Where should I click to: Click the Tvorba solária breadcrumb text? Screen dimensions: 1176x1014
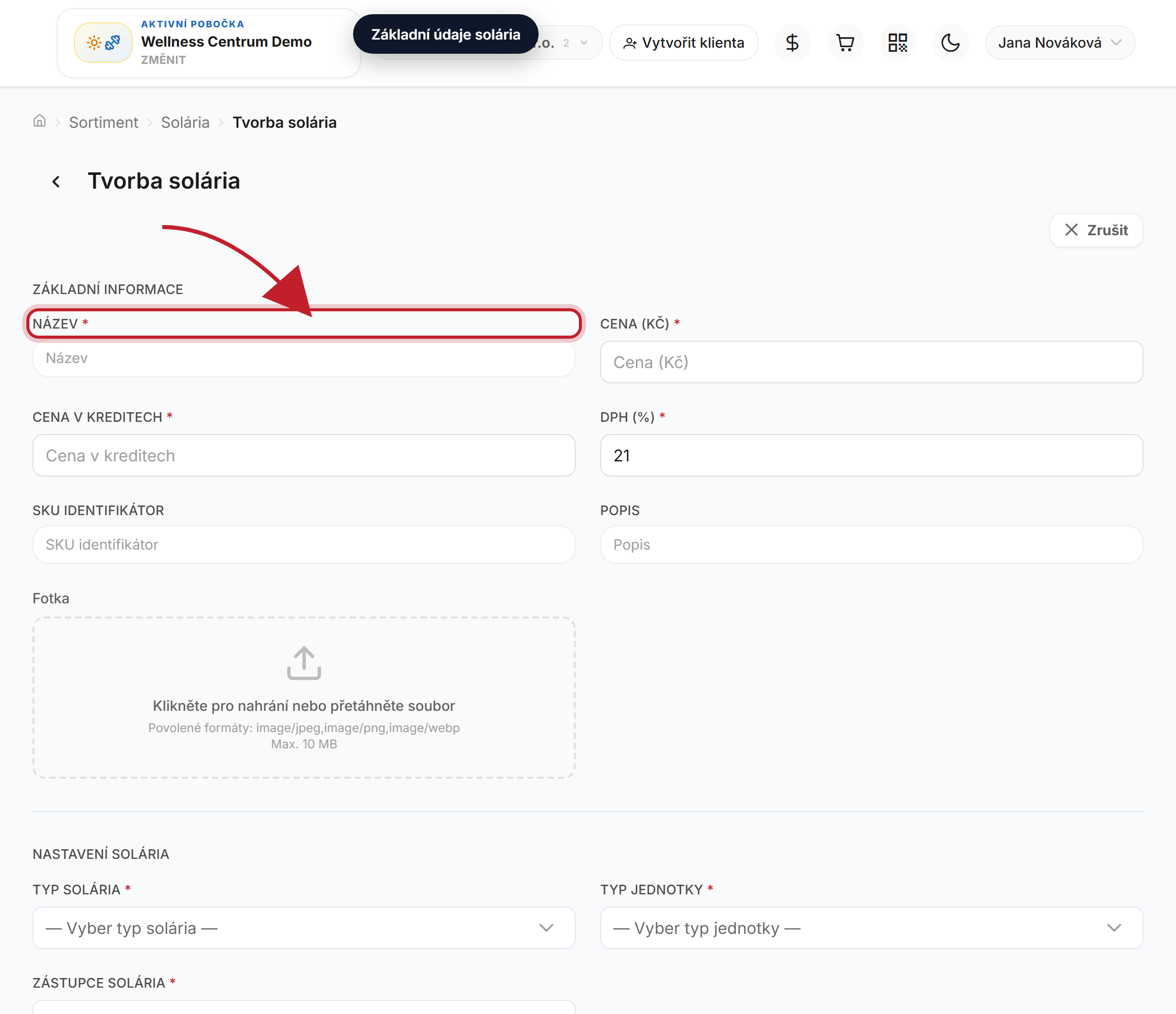(284, 123)
